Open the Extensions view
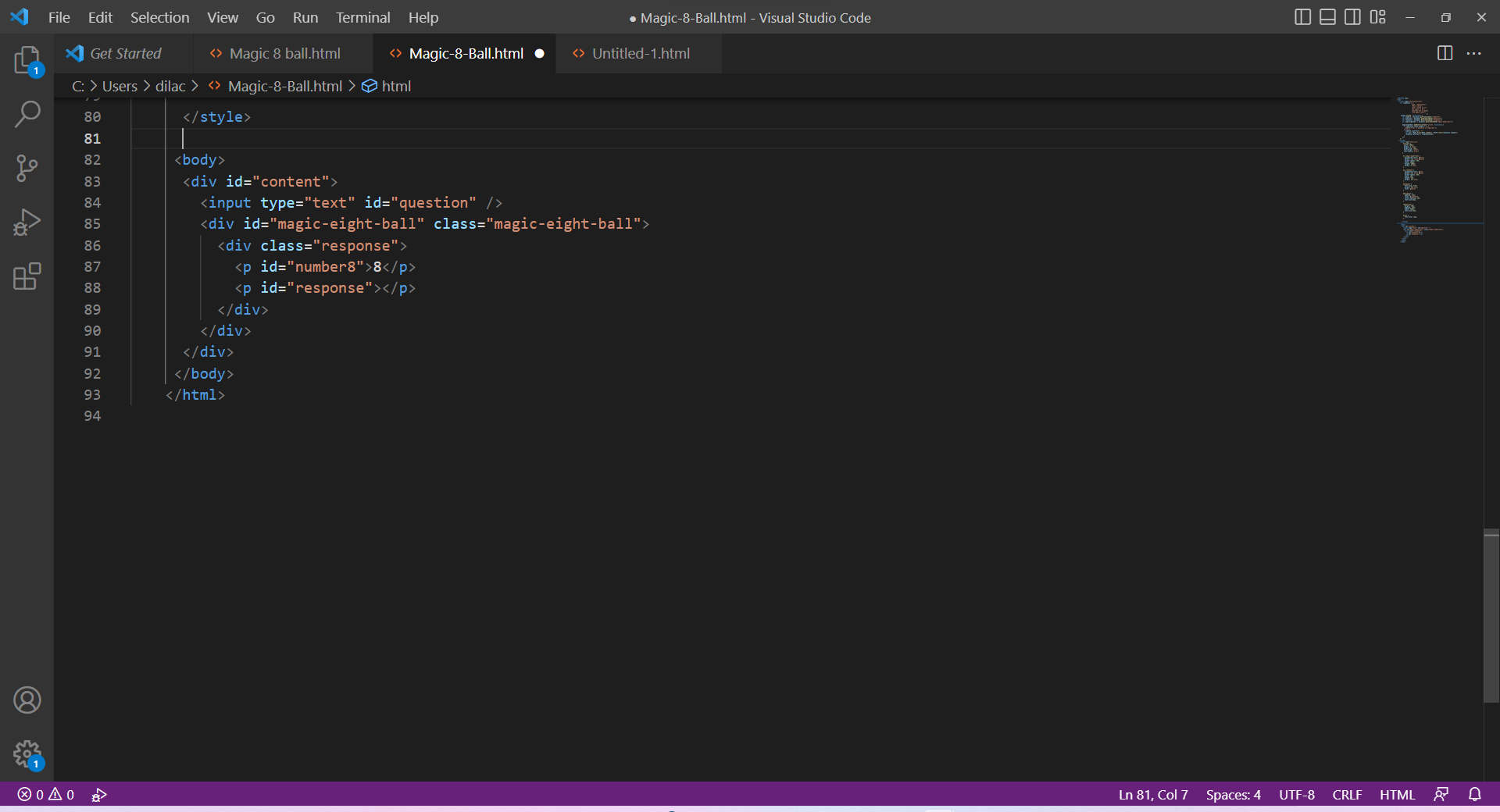This screenshot has height=812, width=1500. pos(27,276)
